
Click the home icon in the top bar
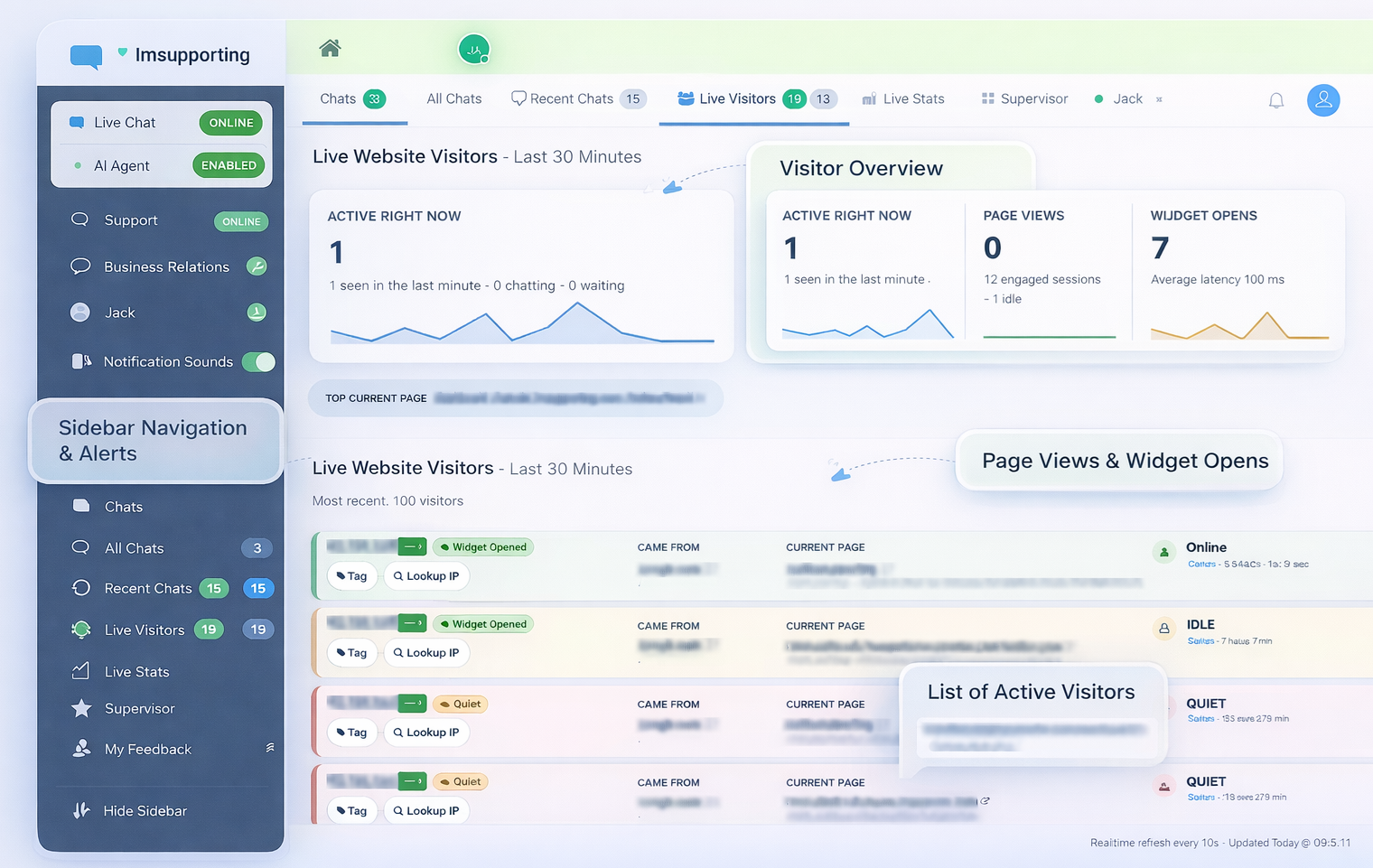(330, 49)
